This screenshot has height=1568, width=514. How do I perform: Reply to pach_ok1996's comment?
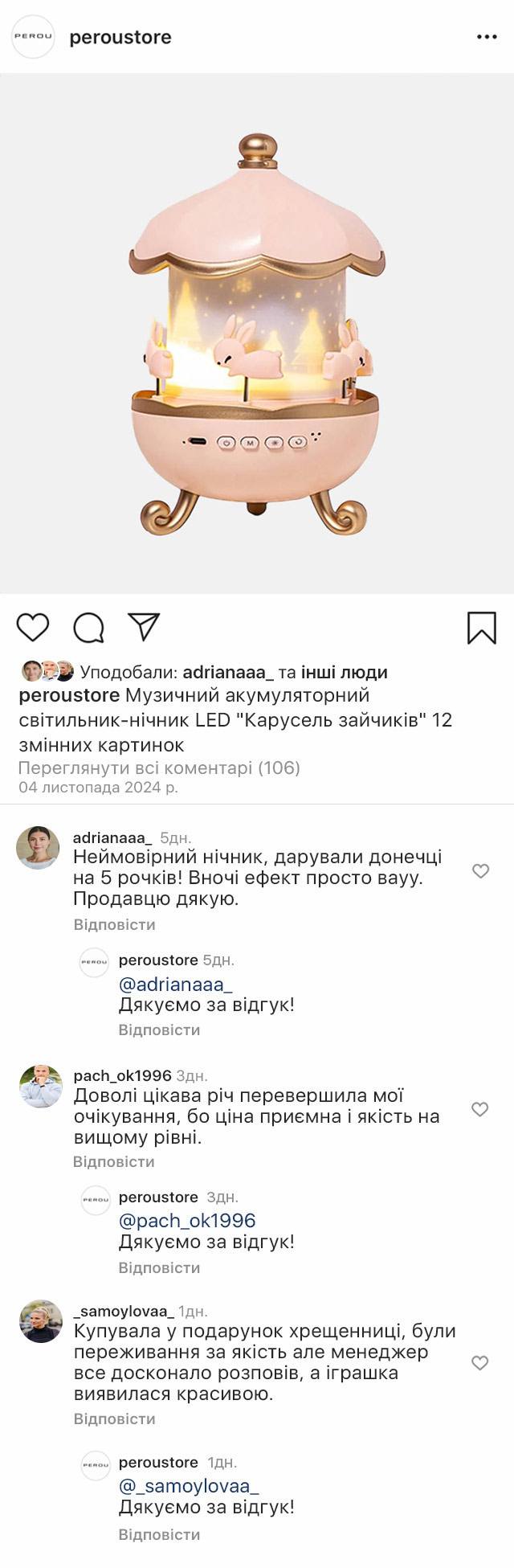114,1161
